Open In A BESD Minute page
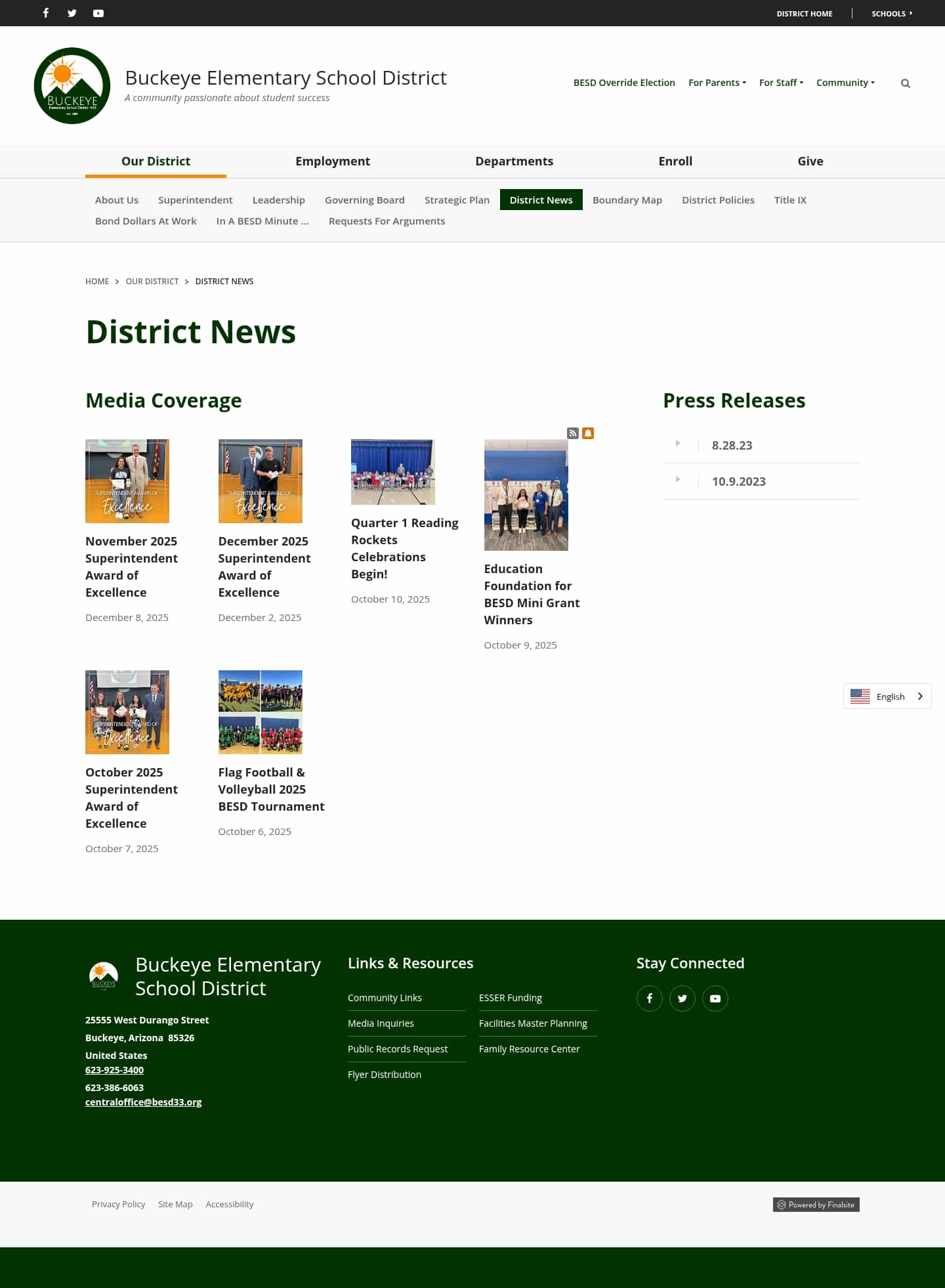Screen dimensions: 945x1288 coord(262,221)
